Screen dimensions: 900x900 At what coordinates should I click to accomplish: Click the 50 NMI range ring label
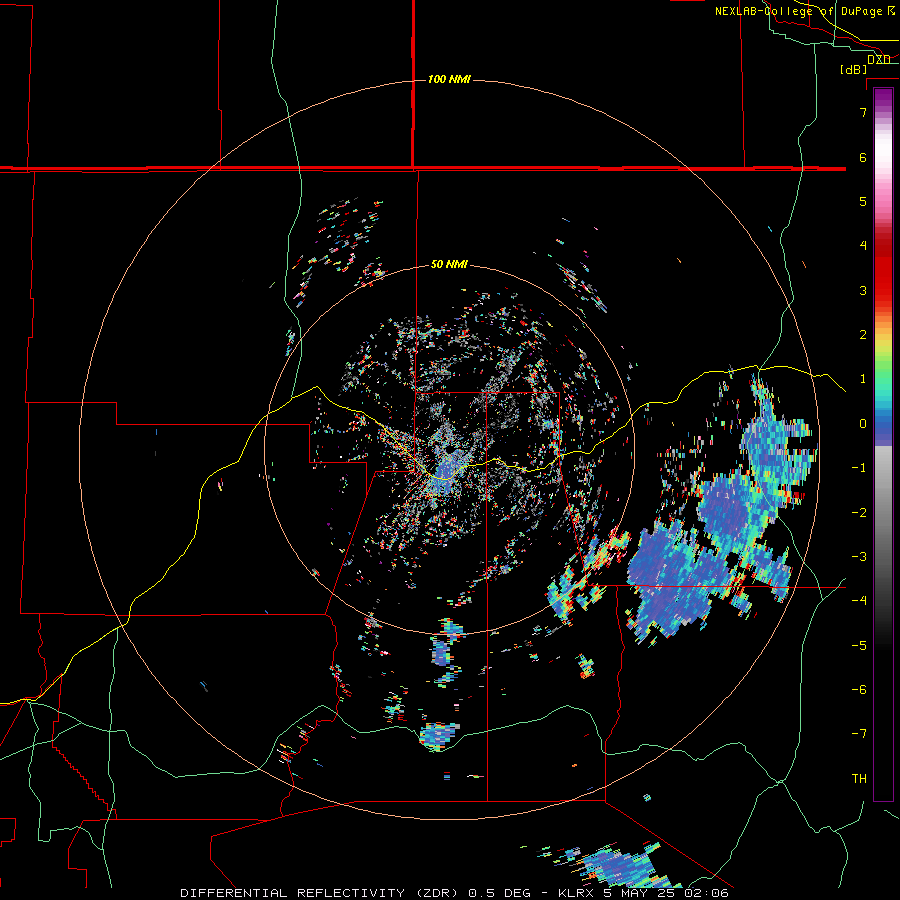pos(449,265)
